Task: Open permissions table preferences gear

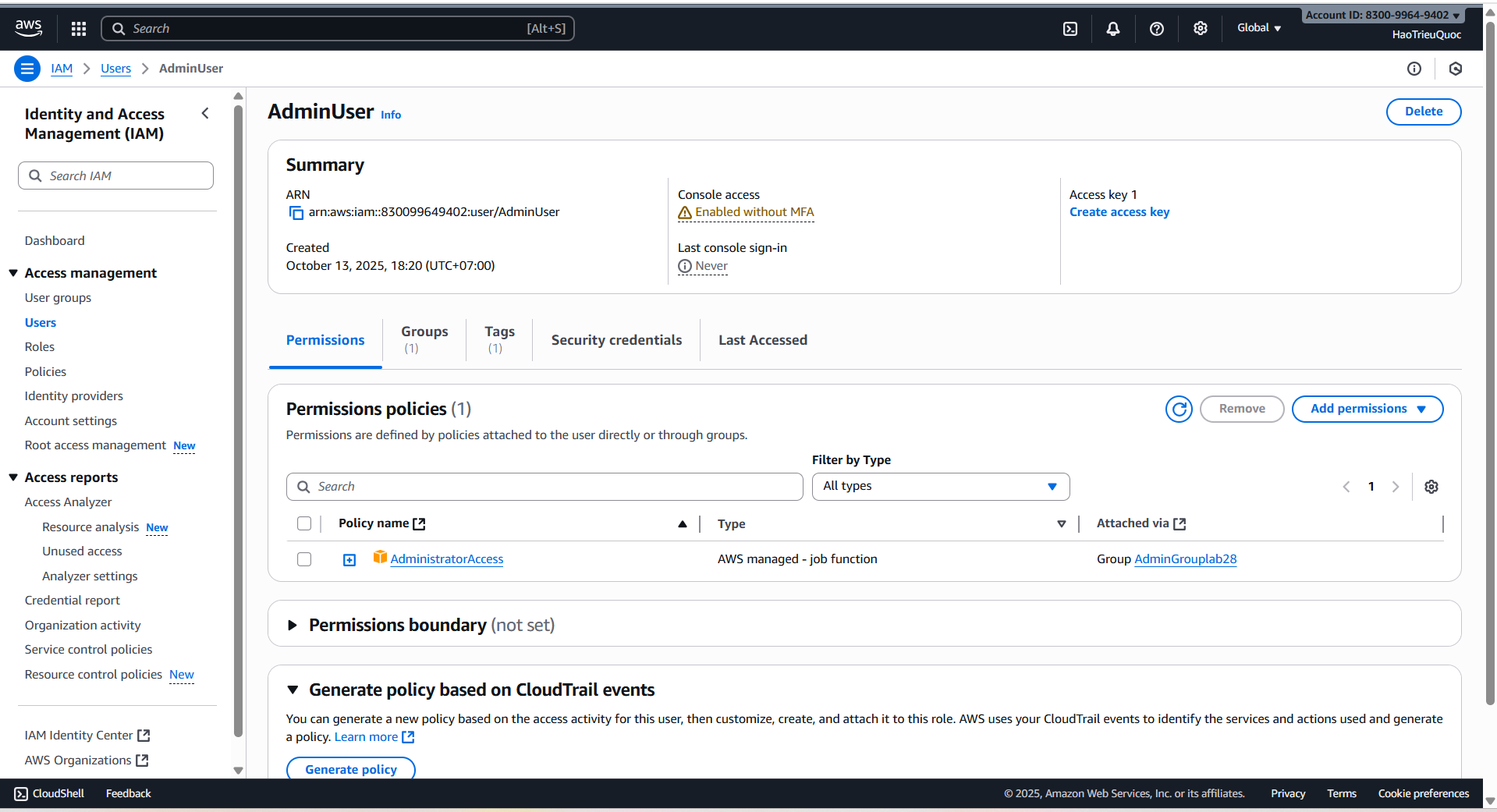Action: pos(1431,487)
